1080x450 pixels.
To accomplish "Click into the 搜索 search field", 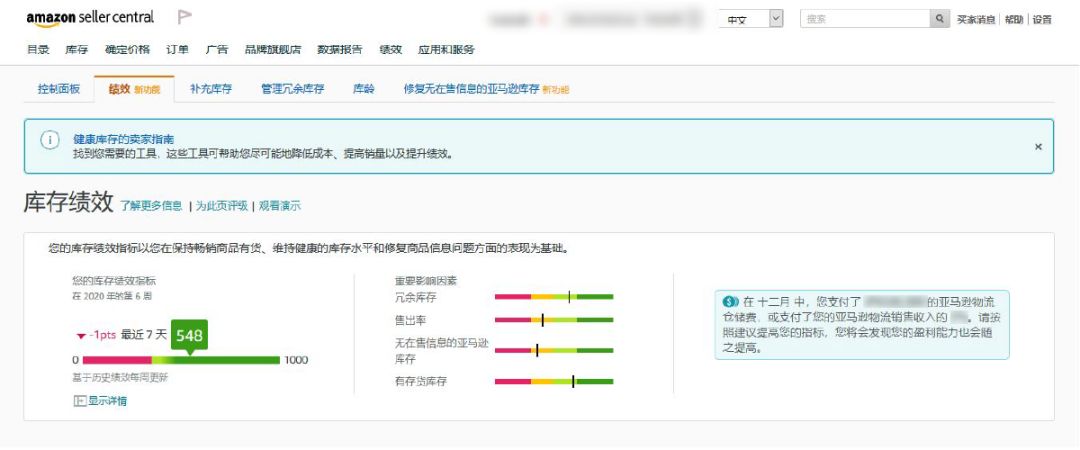I will pos(865,19).
